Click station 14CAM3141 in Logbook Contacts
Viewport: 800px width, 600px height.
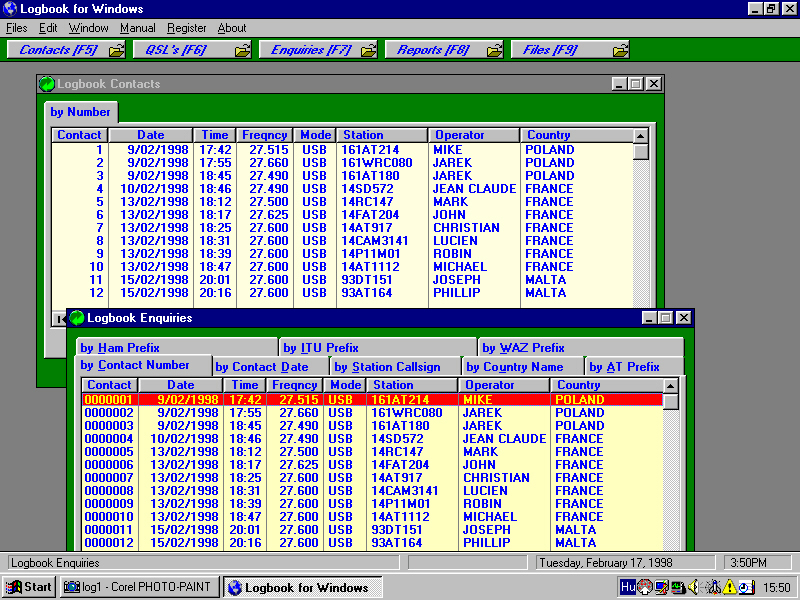374,241
